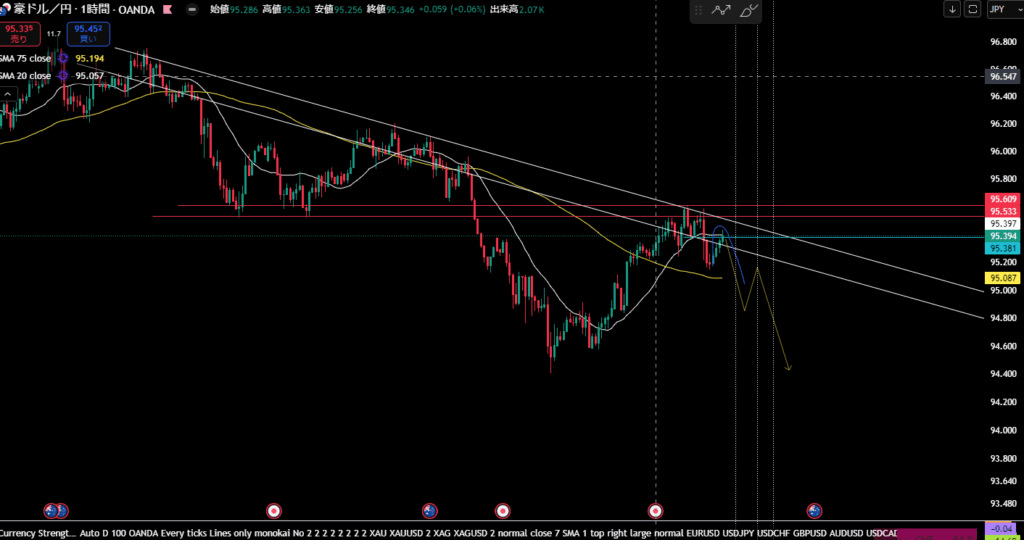Click the purple icon beside SMA 75

point(63,59)
